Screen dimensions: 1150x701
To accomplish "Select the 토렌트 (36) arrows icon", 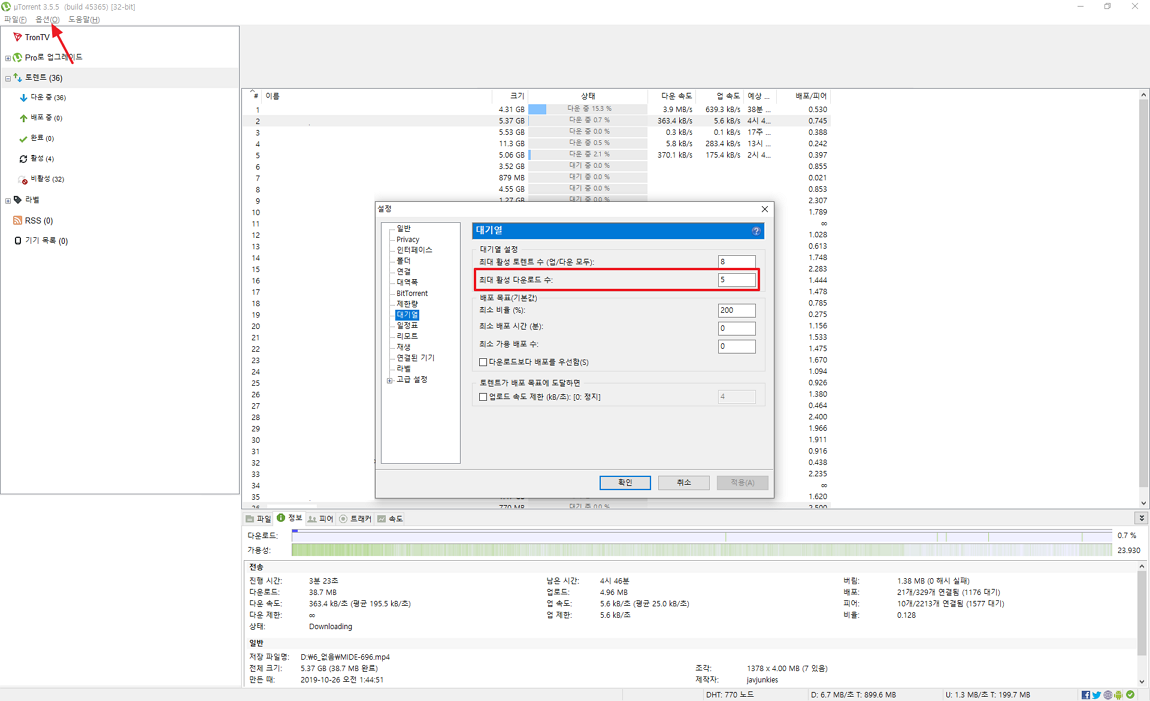I will pos(18,77).
